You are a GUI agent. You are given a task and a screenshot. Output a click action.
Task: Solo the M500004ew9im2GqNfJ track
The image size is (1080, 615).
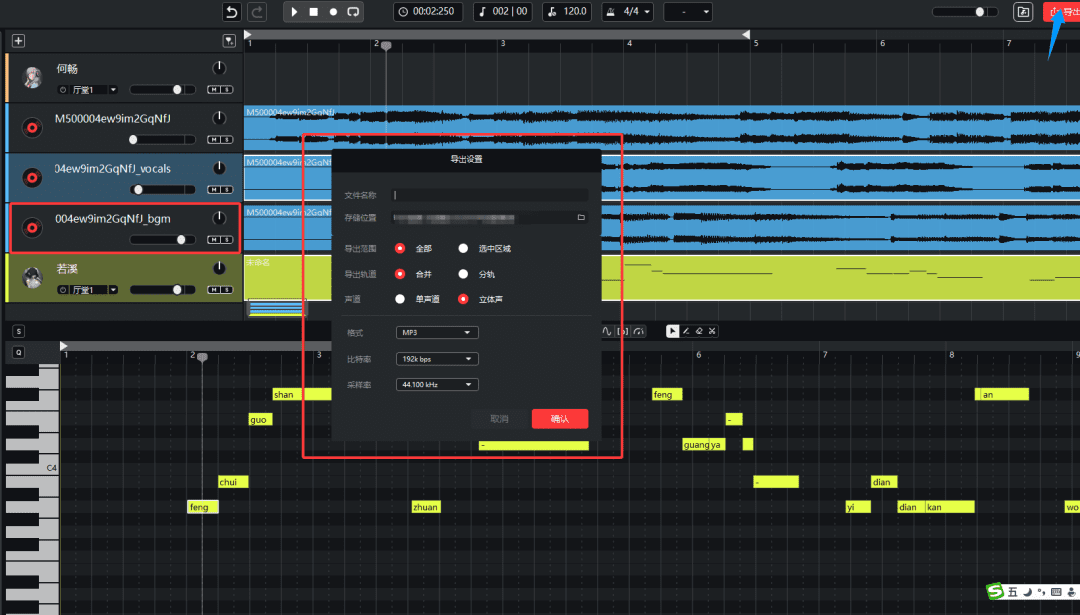click(227, 140)
